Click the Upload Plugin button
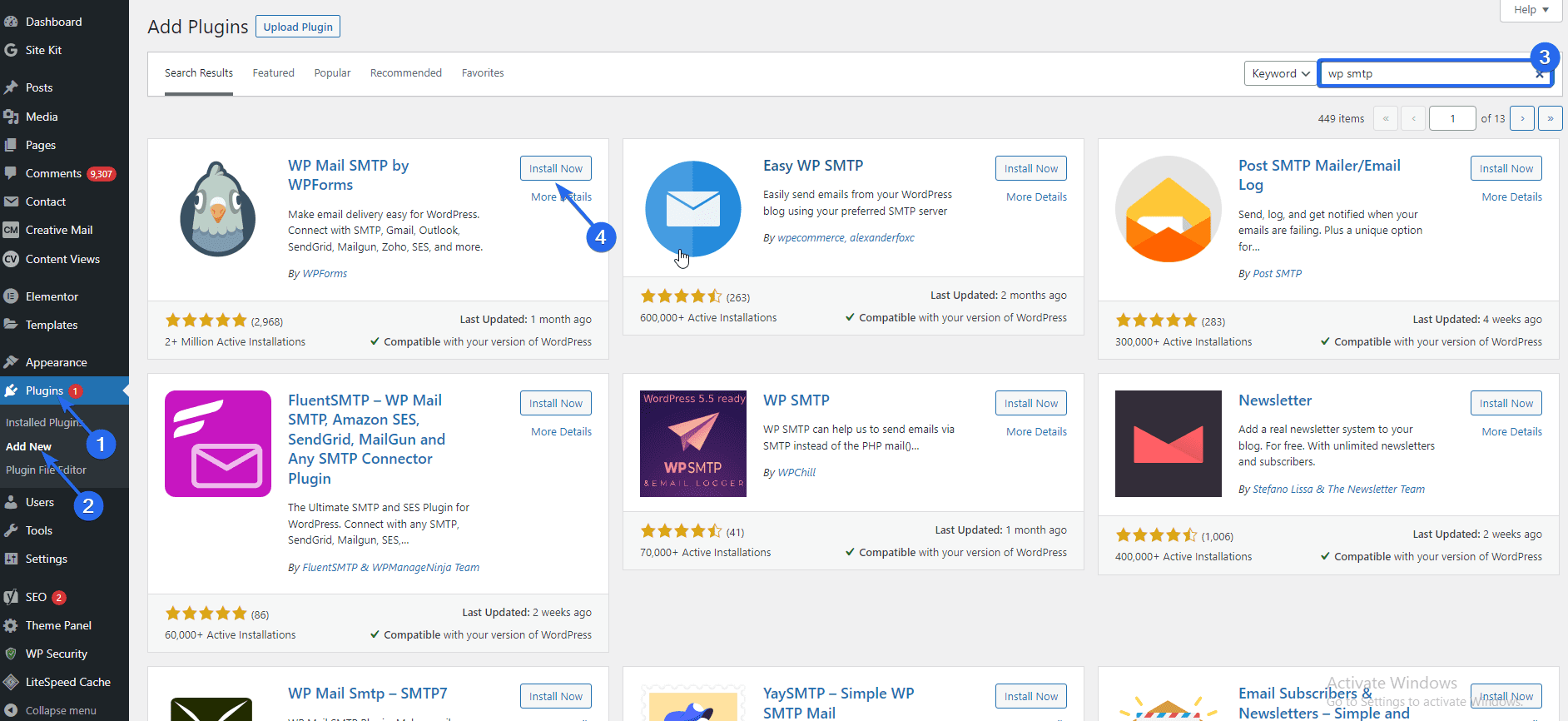The width and height of the screenshot is (1568, 721). coord(298,27)
